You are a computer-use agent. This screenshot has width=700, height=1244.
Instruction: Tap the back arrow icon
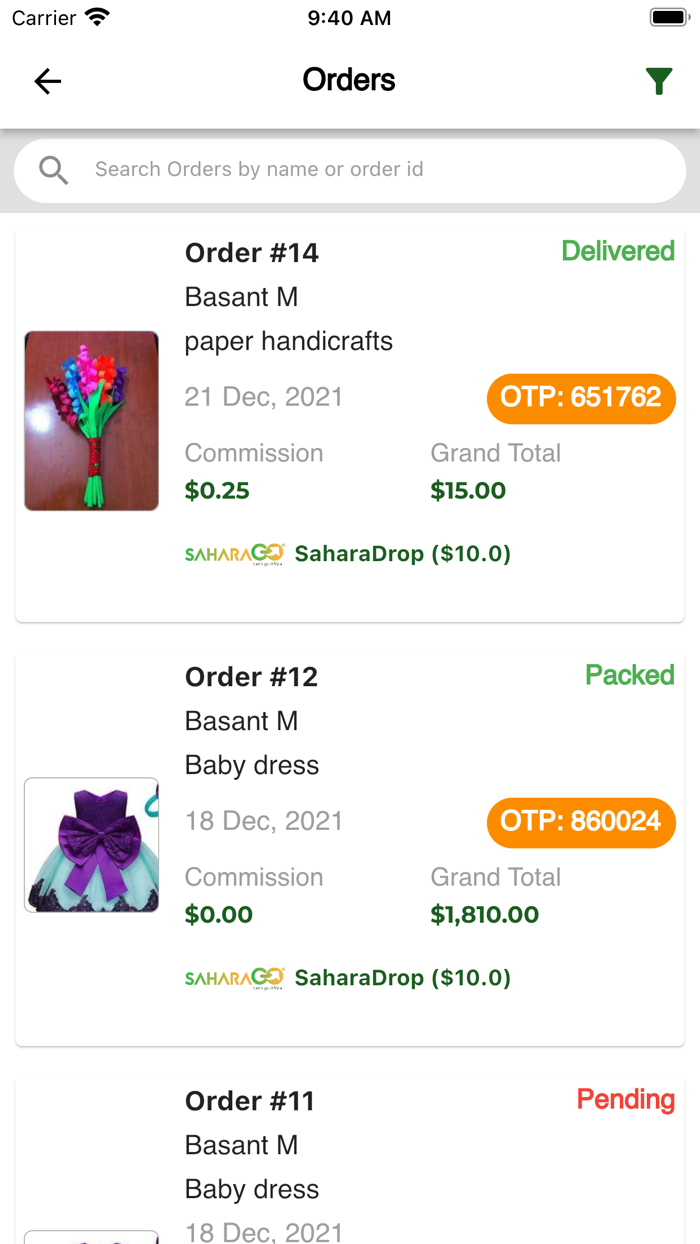48,81
